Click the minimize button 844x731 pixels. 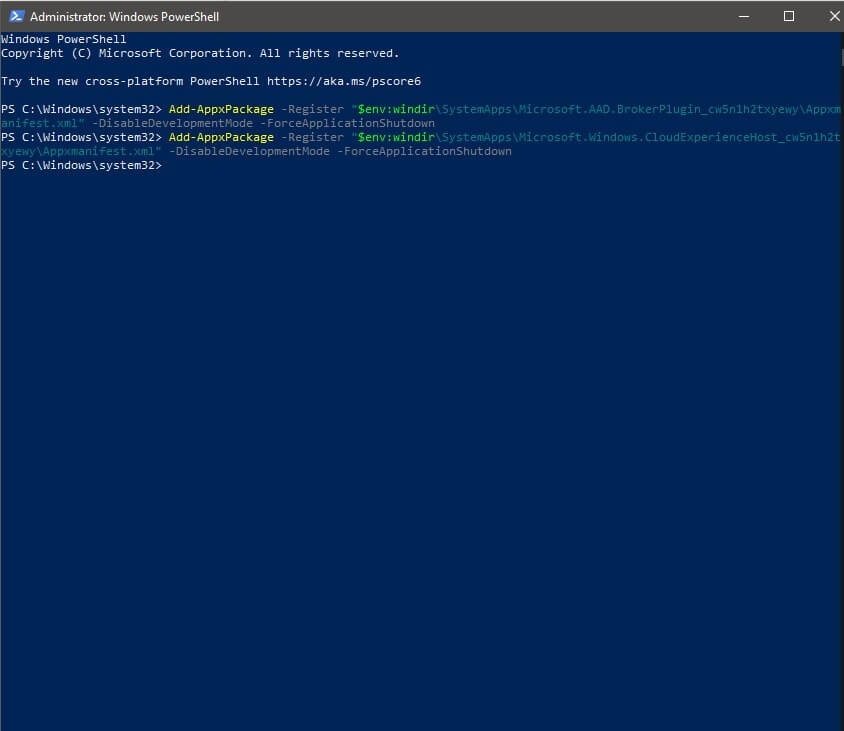pyautogui.click(x=741, y=16)
